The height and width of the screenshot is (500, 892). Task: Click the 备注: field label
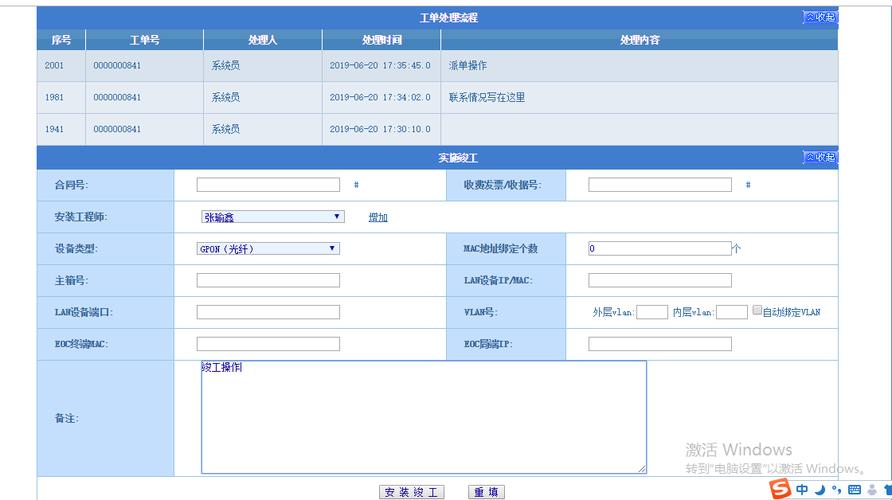[67, 418]
